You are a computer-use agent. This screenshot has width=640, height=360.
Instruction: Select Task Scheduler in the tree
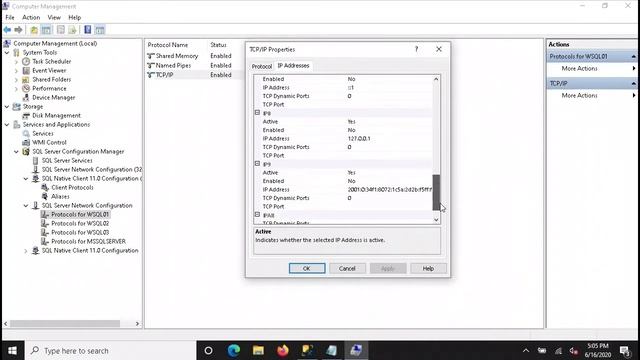[51, 61]
